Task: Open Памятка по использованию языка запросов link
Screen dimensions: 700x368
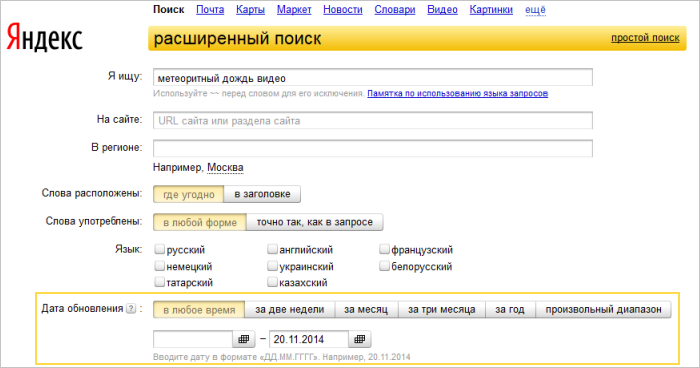Action: coord(458,93)
